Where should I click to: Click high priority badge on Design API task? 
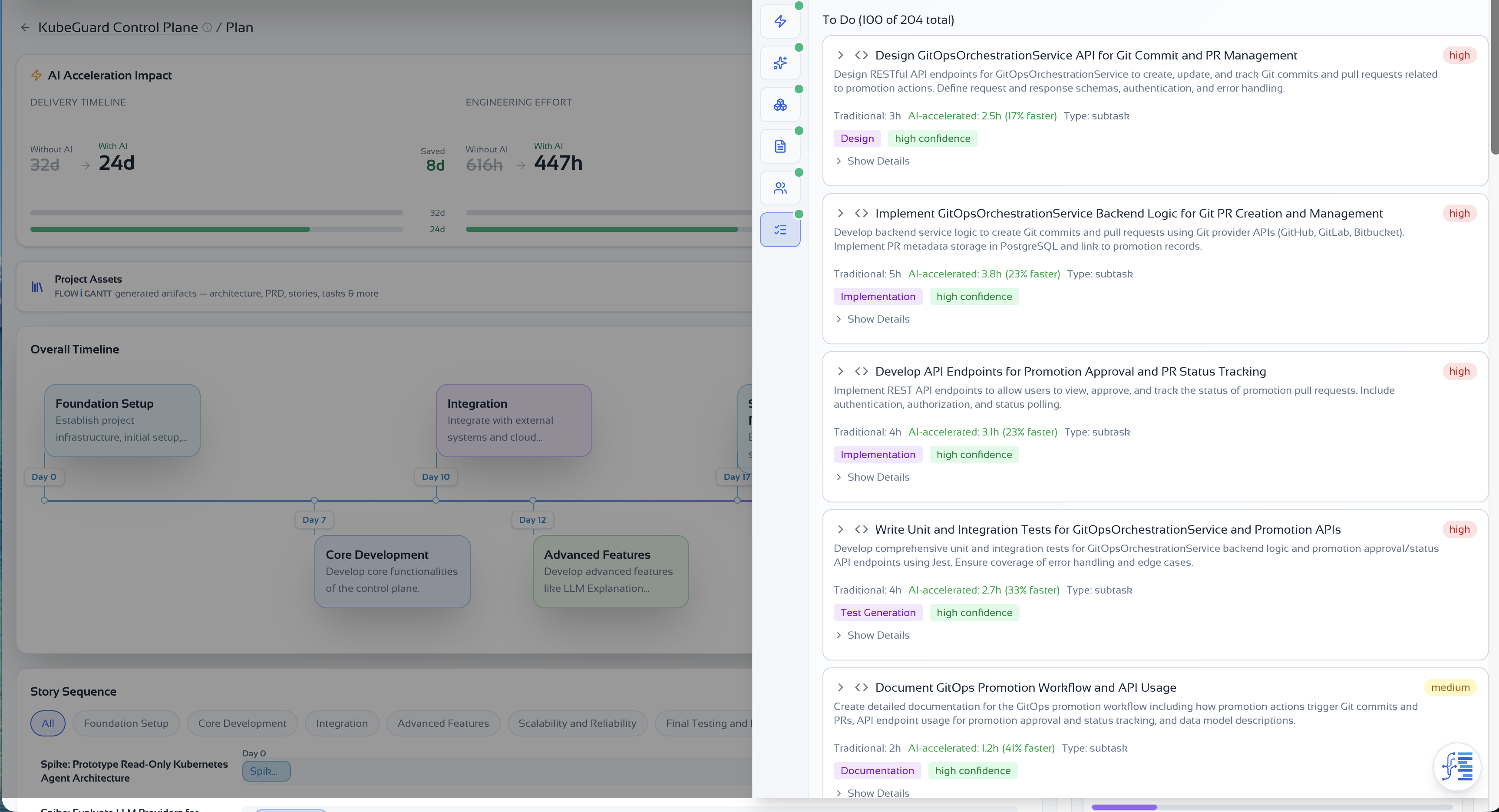point(1459,55)
